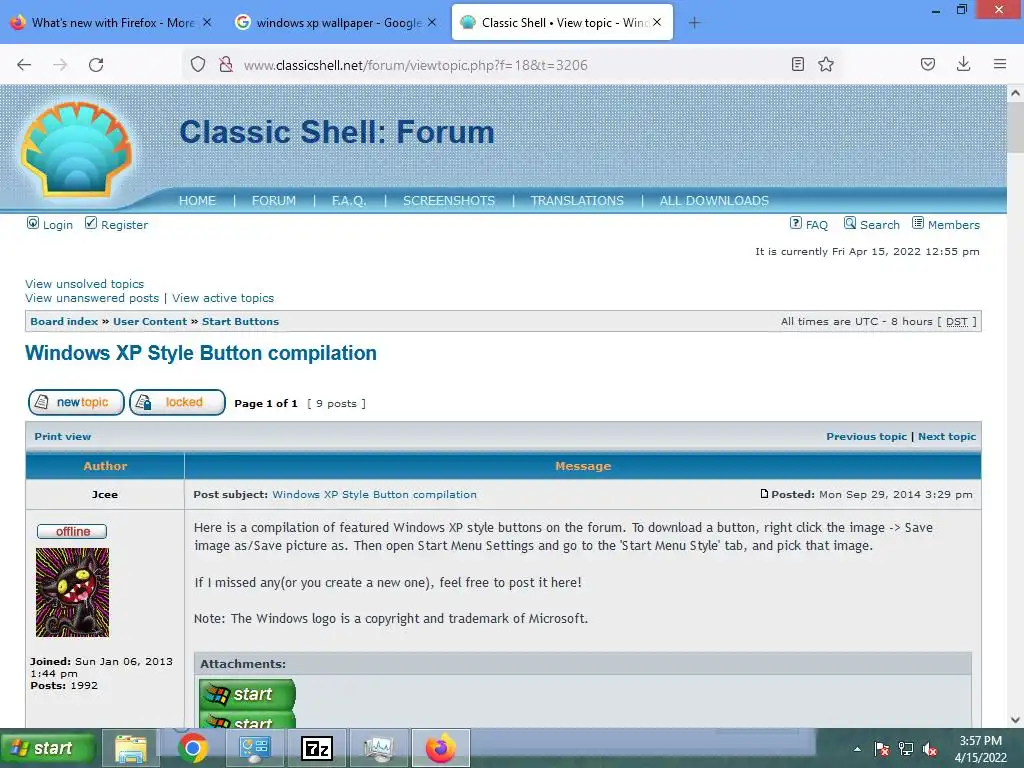Switch to Firefox via taskbar icon
Image resolution: width=1024 pixels, height=768 pixels.
pyautogui.click(x=441, y=748)
